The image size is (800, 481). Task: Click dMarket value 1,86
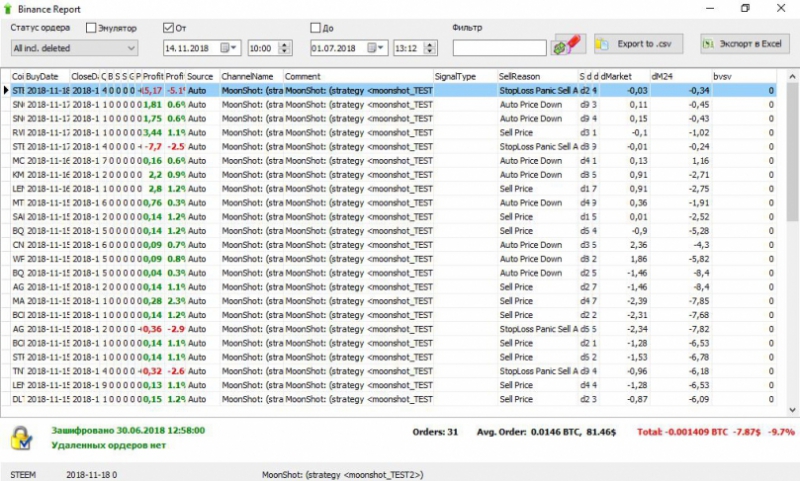638,259
